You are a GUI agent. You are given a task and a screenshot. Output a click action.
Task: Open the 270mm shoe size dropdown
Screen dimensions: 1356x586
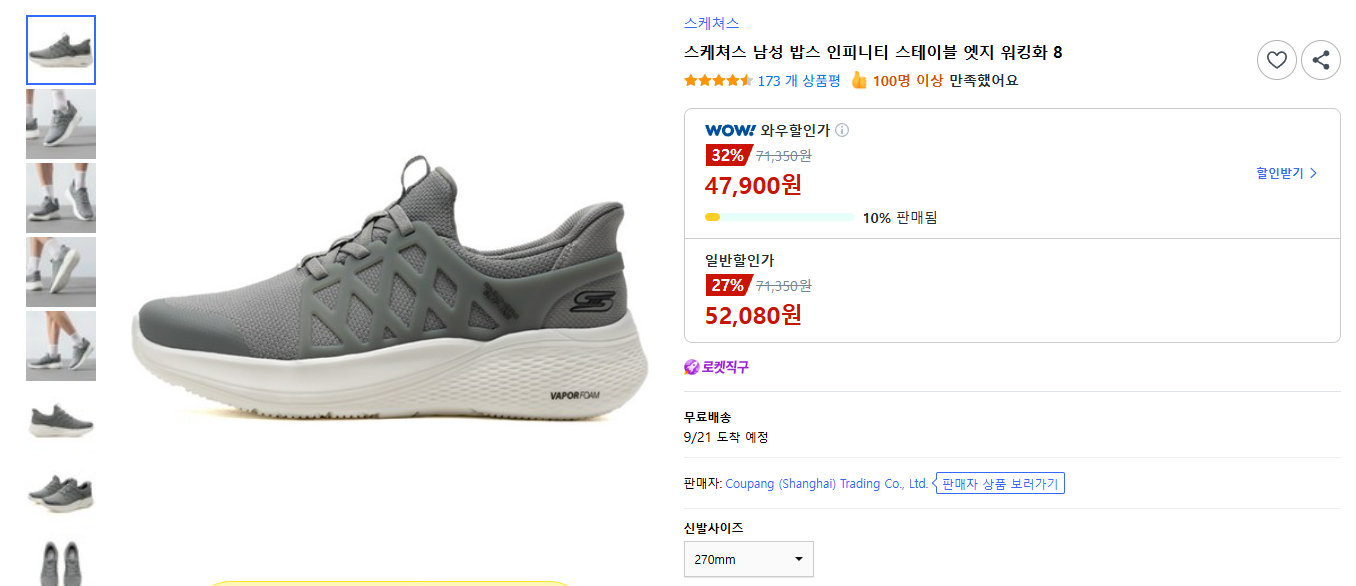click(749, 559)
